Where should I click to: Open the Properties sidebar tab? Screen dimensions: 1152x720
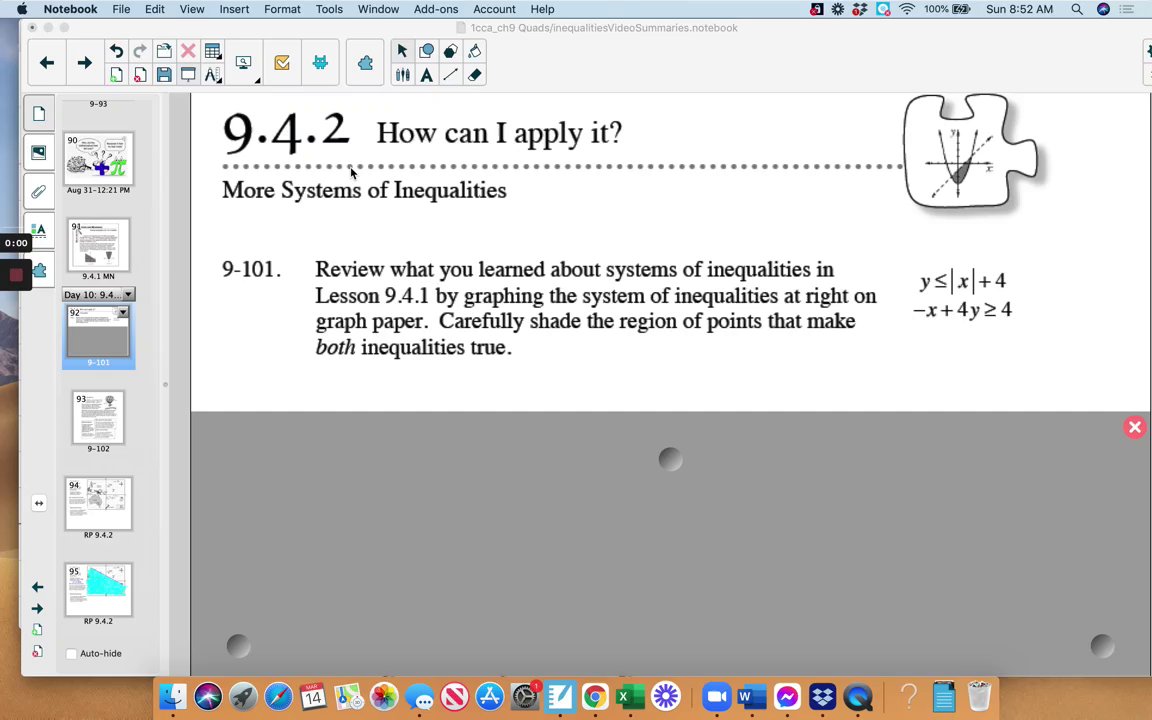point(39,231)
